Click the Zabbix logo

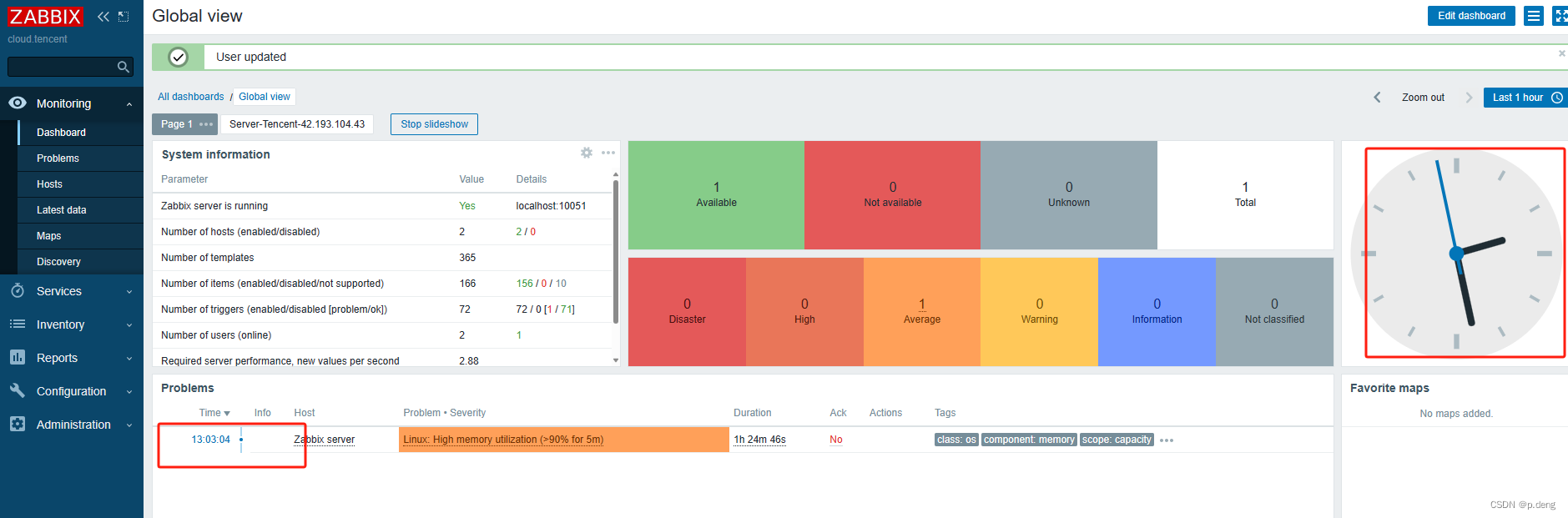pos(45,17)
